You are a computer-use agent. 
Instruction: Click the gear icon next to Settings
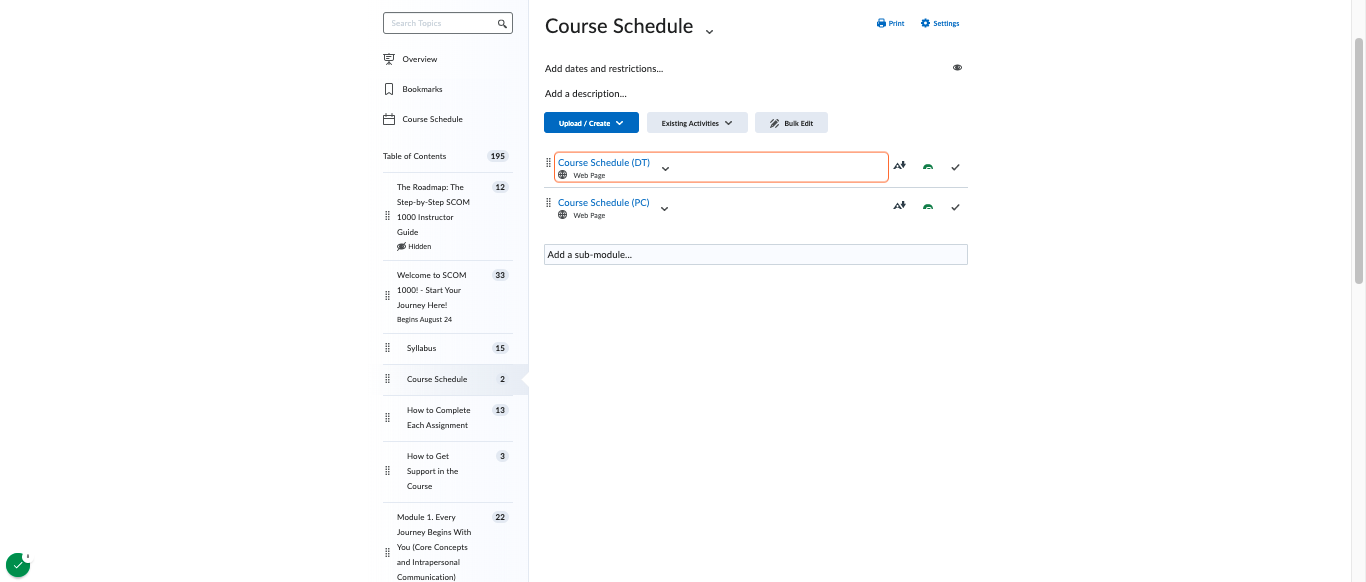pyautogui.click(x=925, y=23)
